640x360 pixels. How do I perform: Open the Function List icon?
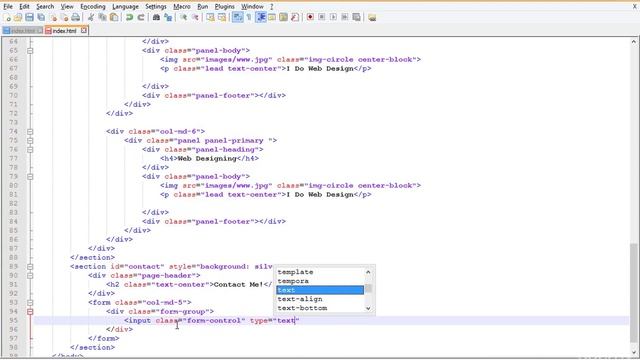pos(295,17)
